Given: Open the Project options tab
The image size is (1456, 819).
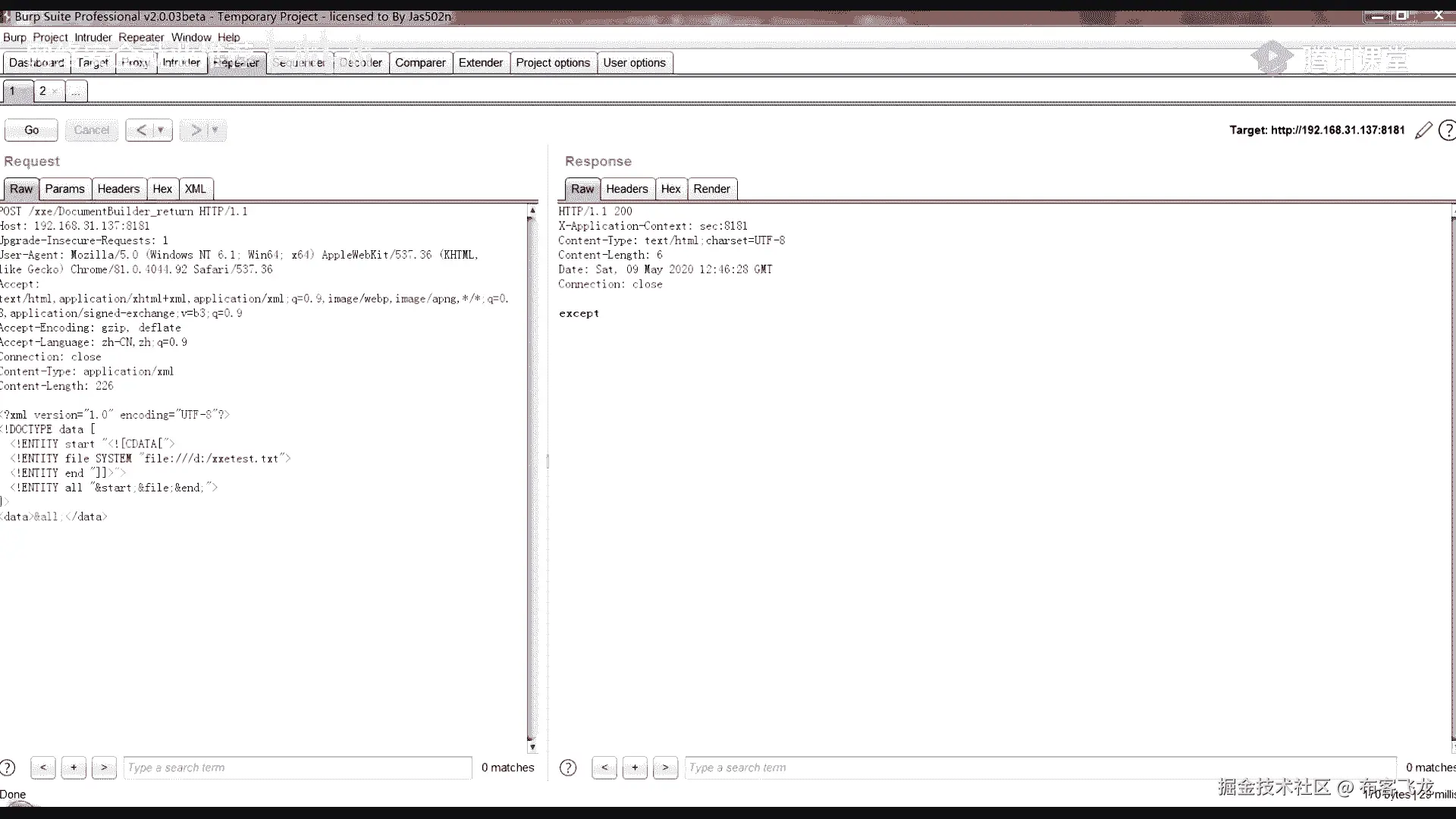Looking at the screenshot, I should click(553, 63).
